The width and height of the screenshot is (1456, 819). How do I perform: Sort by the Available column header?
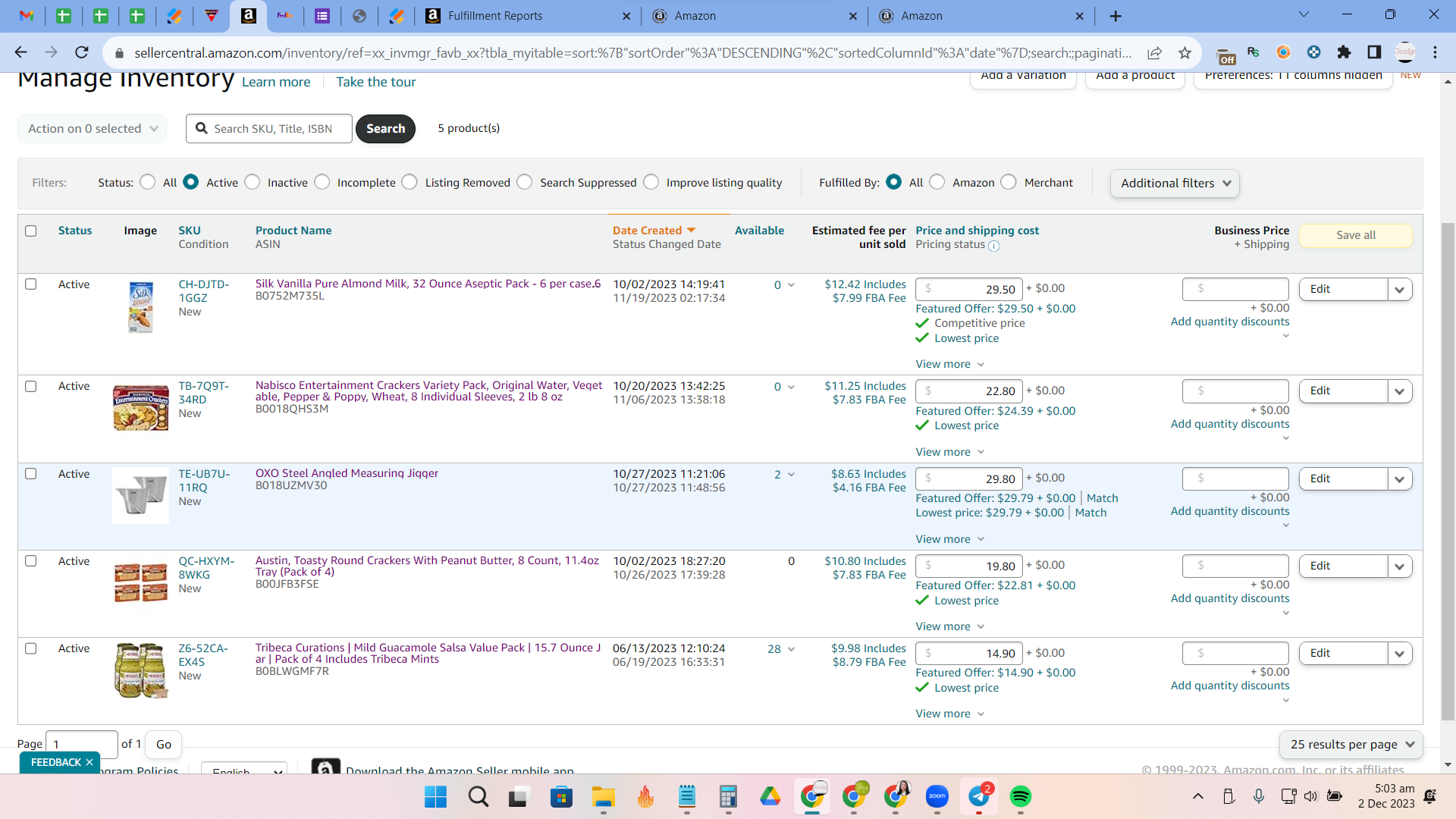[759, 231]
